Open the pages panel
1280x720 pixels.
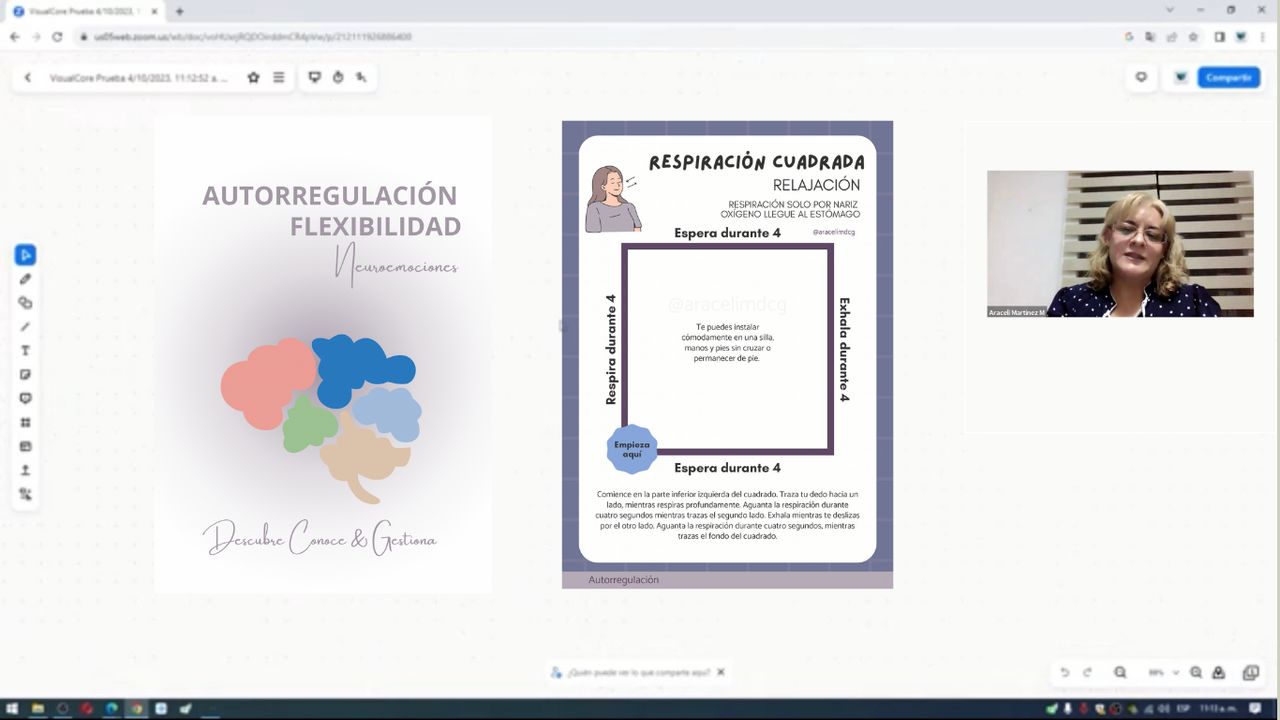(1250, 673)
